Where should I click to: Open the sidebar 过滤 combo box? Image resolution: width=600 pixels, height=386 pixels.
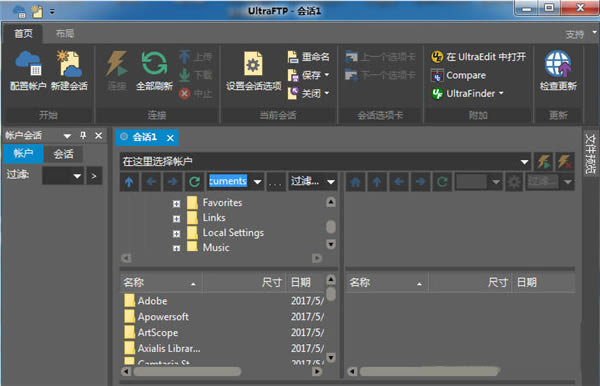(63, 176)
